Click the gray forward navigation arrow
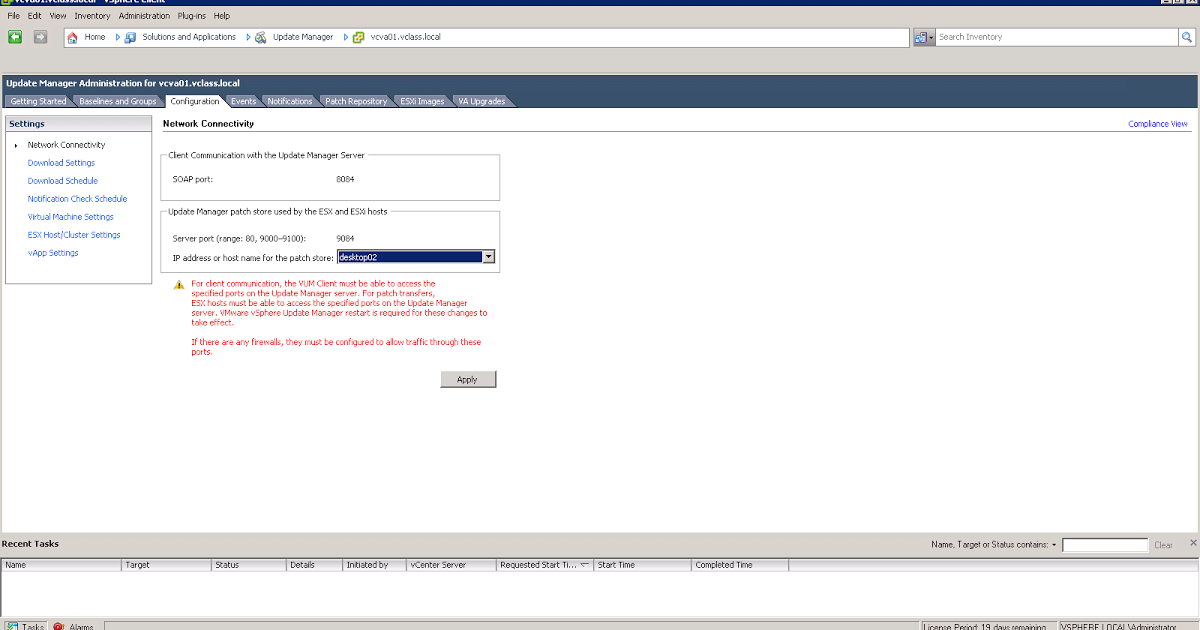Viewport: 1200px width, 630px height. click(40, 37)
